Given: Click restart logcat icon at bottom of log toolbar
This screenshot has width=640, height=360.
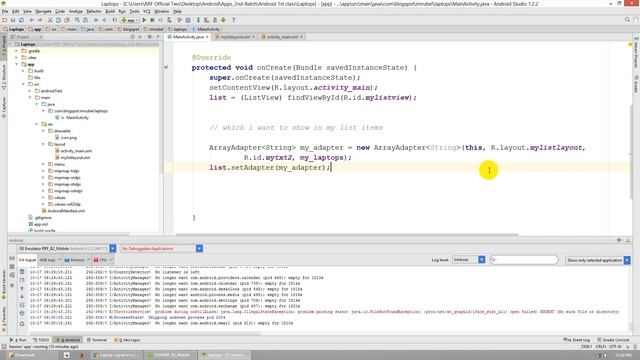Looking at the screenshot, I should click(x=22, y=324).
